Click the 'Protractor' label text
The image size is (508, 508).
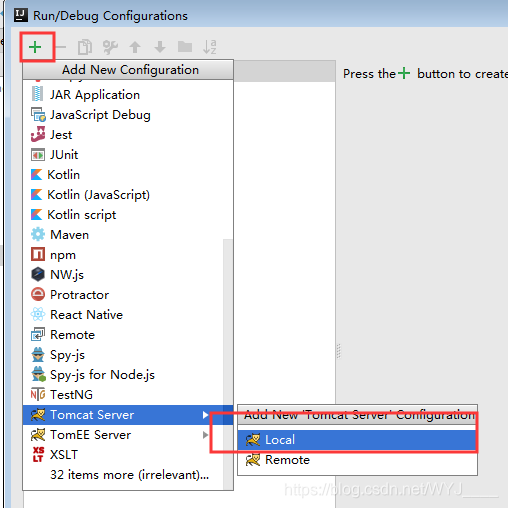(79, 295)
